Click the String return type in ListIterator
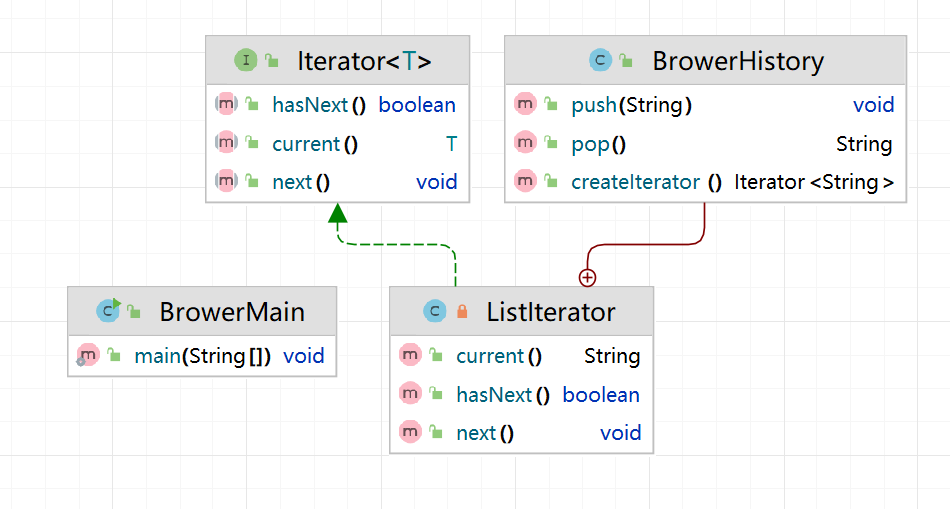The height and width of the screenshot is (509, 950). click(612, 356)
